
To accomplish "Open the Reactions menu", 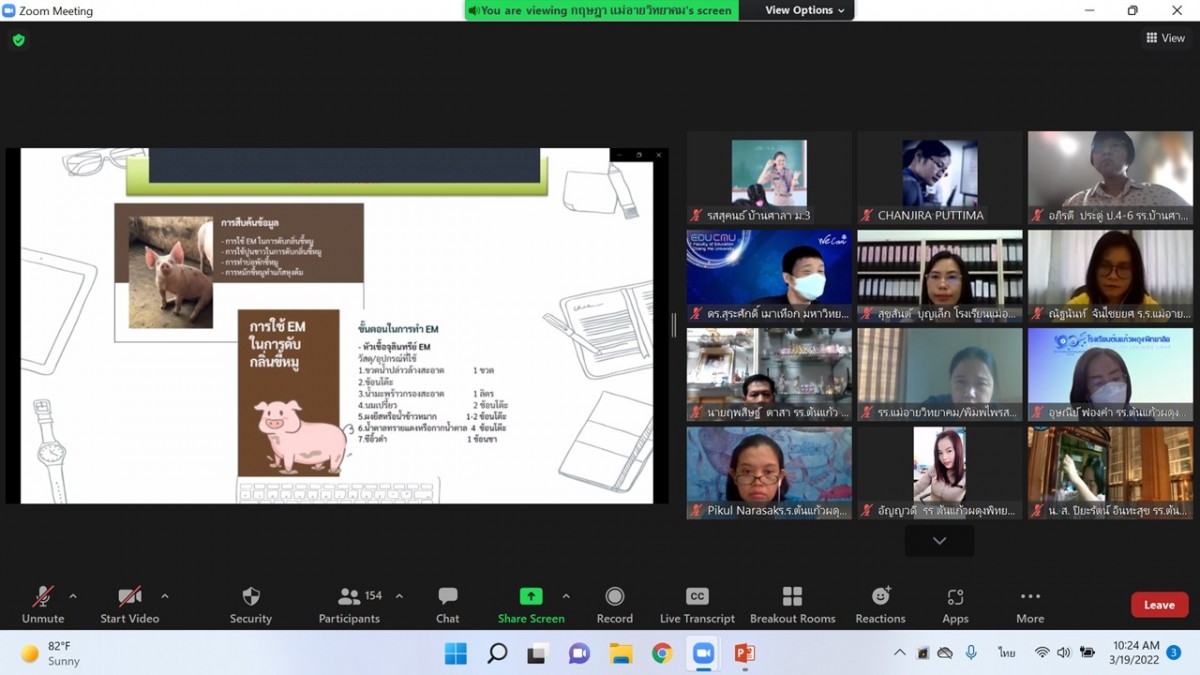I will (880, 604).
